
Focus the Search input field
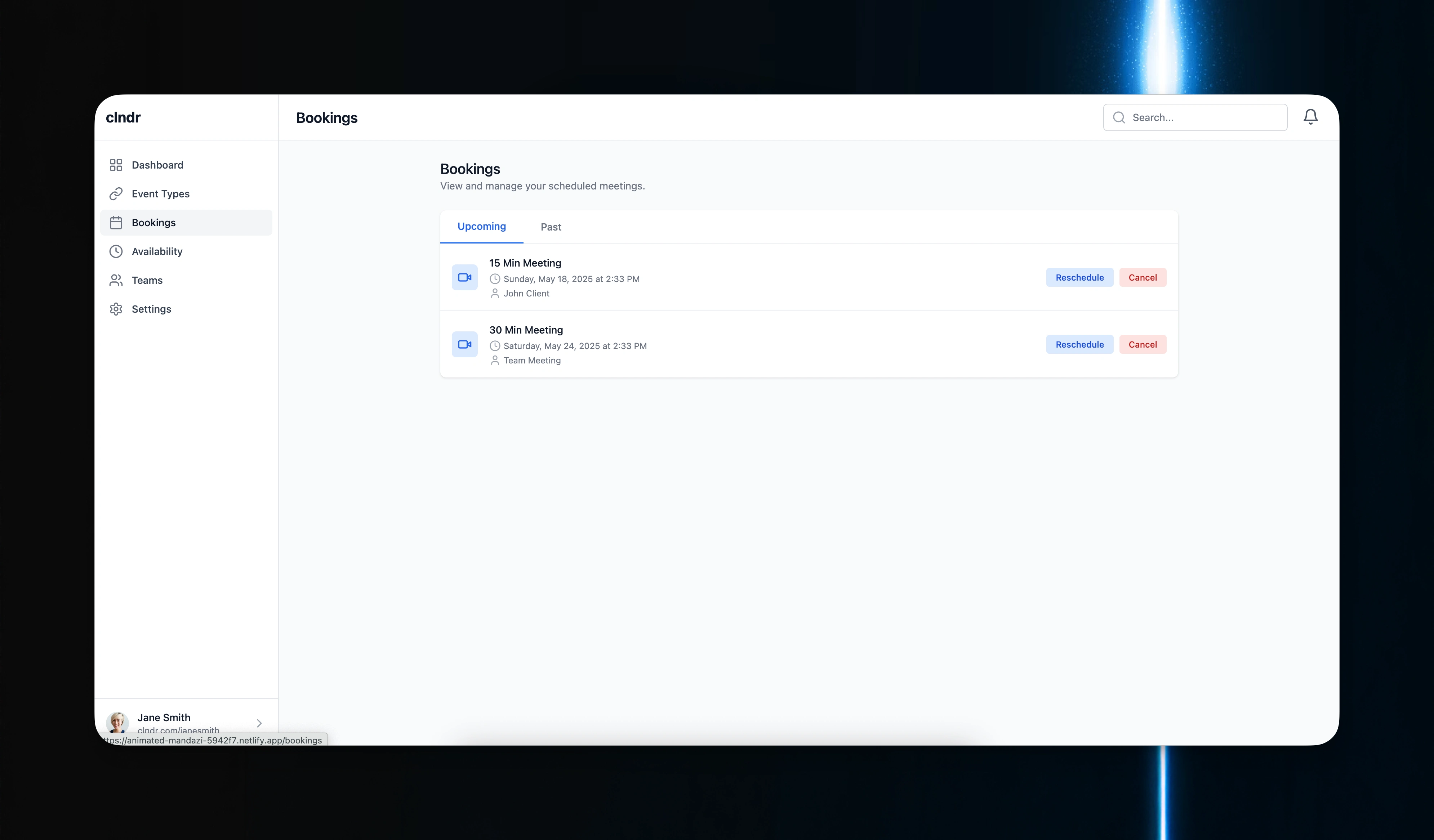(x=1195, y=117)
